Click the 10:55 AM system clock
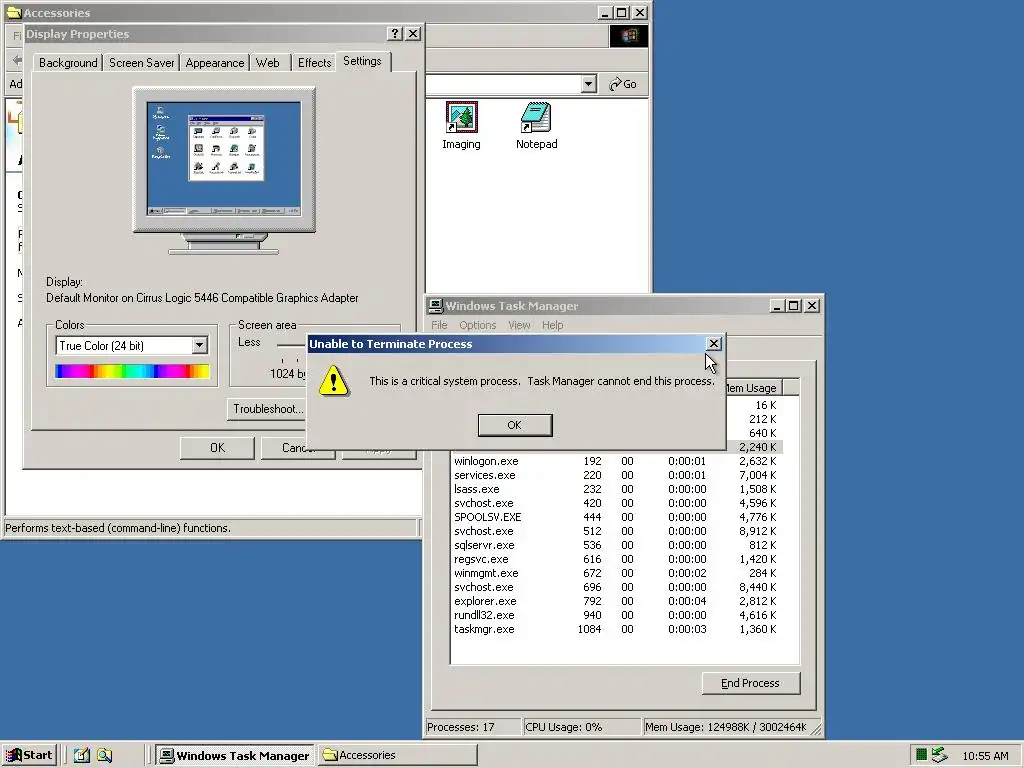 click(x=985, y=756)
